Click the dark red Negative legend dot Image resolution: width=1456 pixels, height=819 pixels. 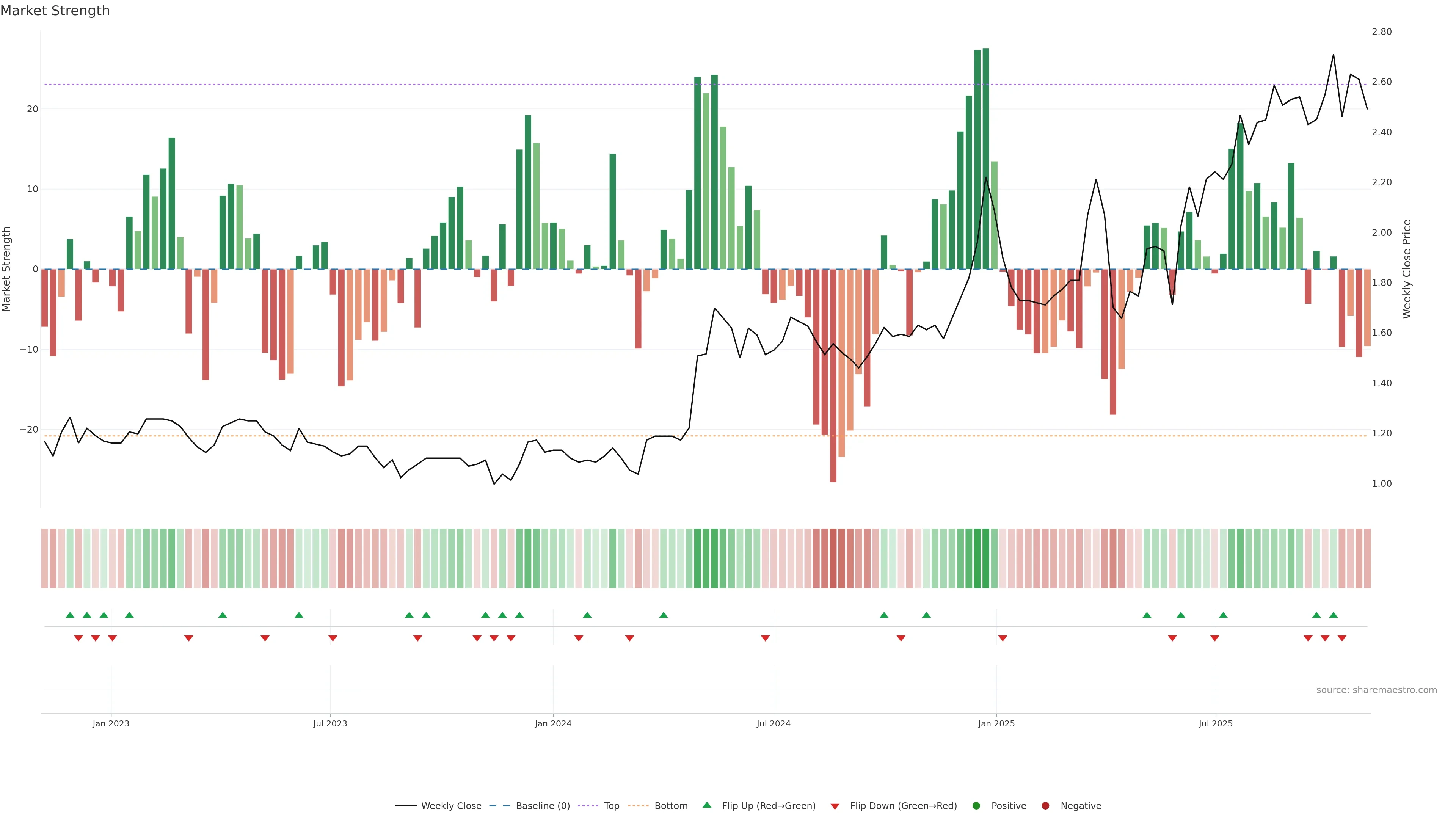coord(1045,805)
